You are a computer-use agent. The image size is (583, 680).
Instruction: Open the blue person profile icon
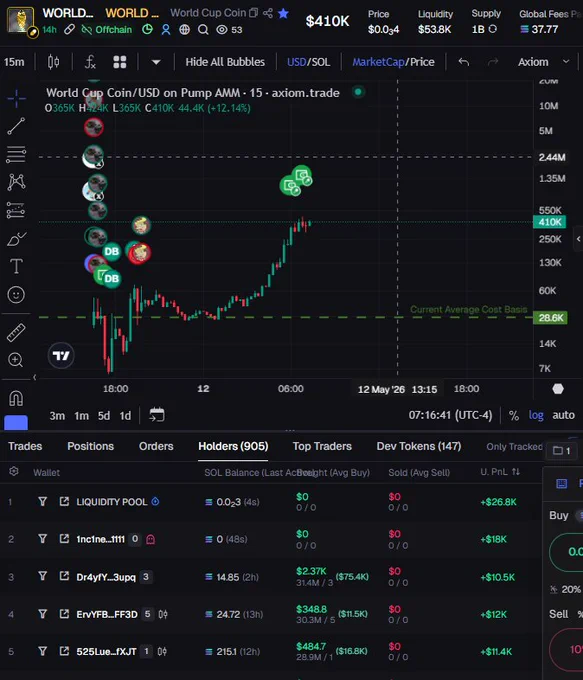click(166, 29)
